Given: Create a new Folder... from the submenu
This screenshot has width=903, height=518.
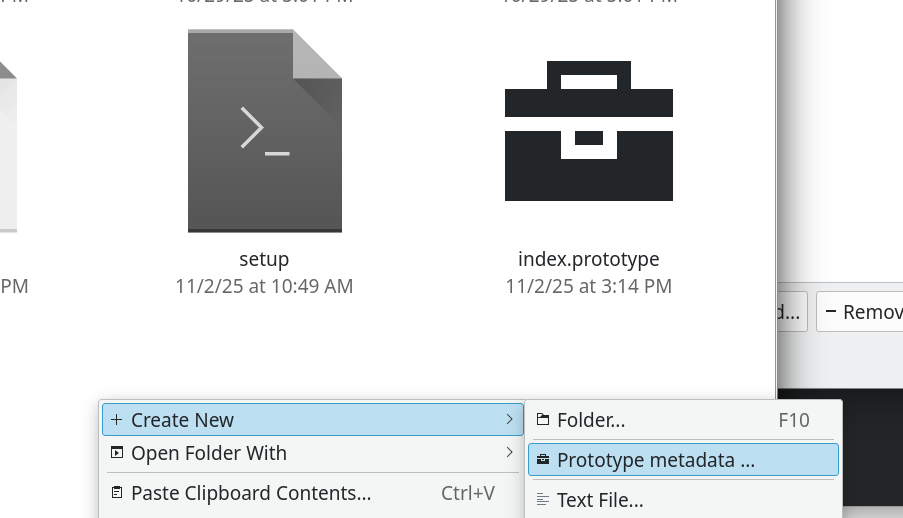Looking at the screenshot, I should pyautogui.click(x=591, y=420).
